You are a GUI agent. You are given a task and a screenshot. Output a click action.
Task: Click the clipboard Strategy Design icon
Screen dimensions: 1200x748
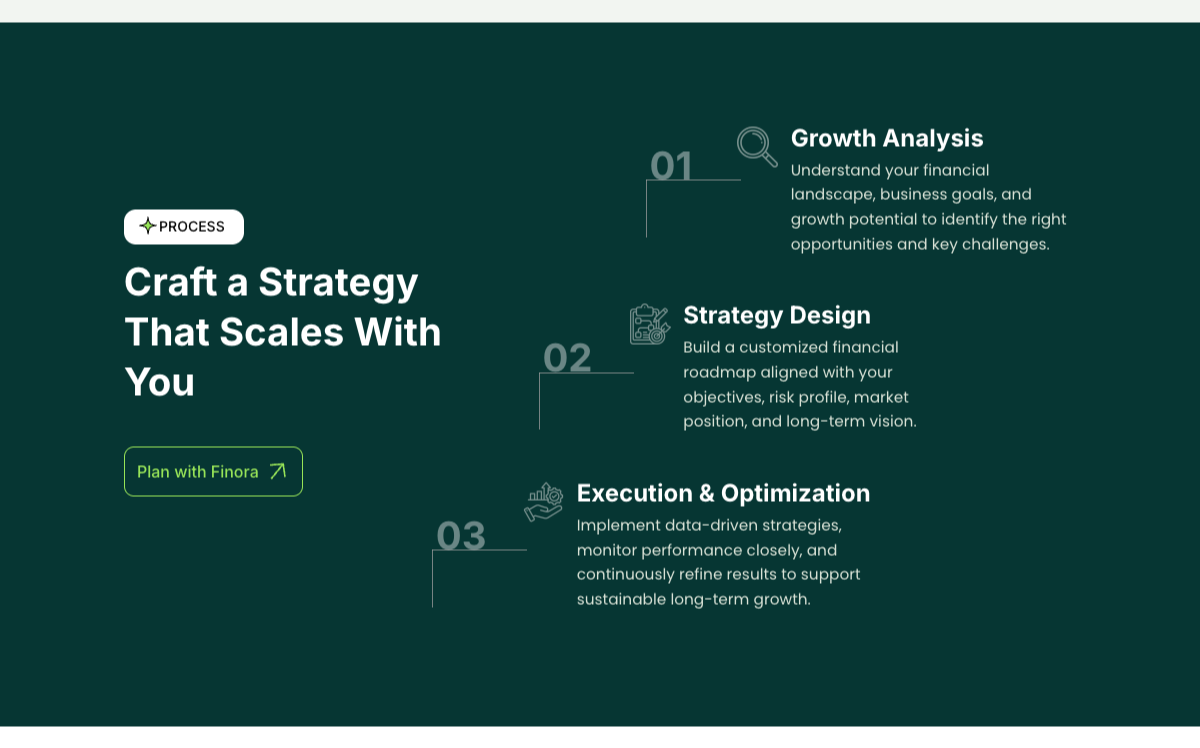[650, 324]
